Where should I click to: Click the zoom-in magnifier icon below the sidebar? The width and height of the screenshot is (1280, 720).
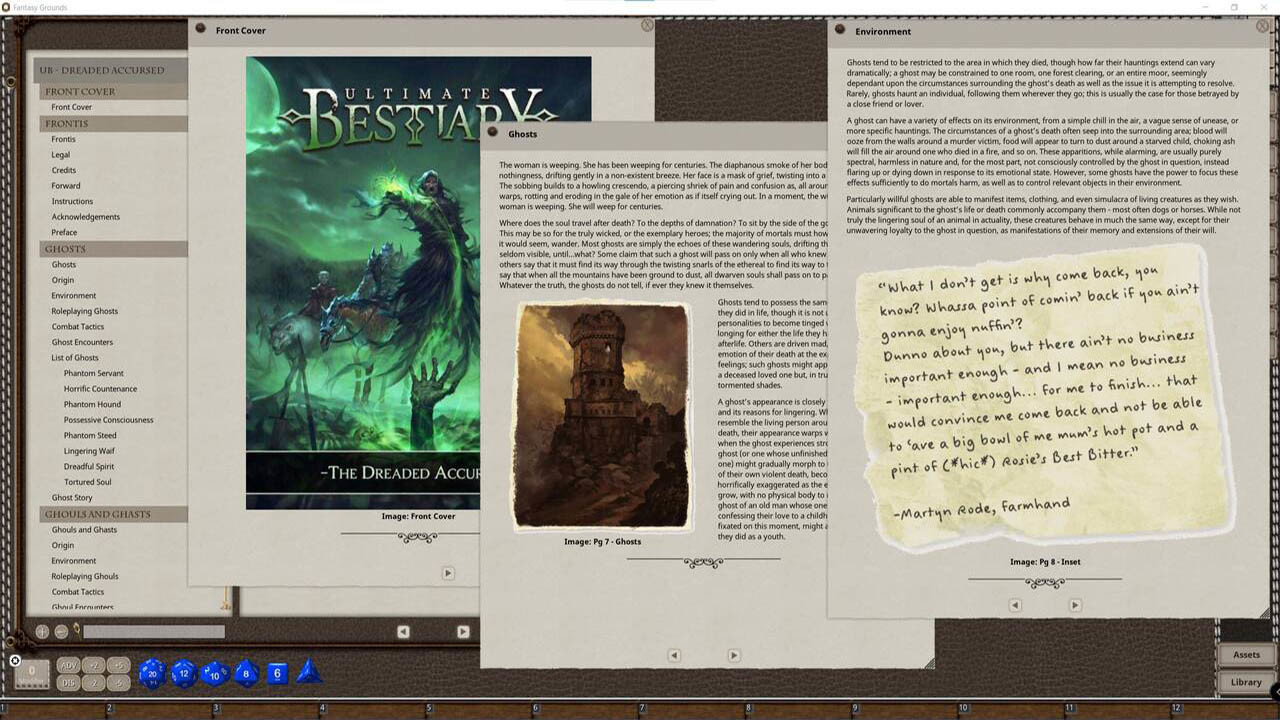coord(43,630)
